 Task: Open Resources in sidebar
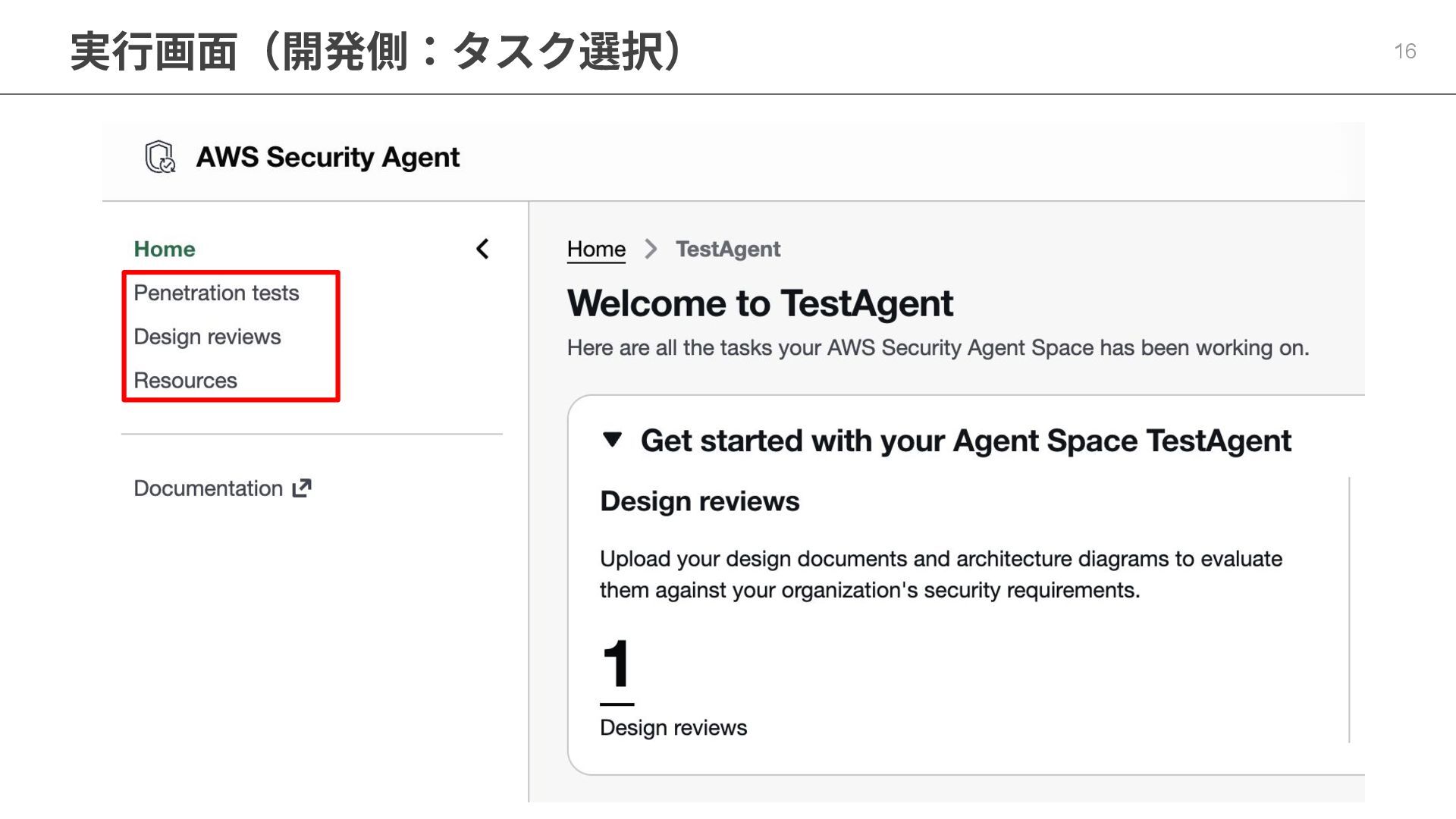(185, 381)
